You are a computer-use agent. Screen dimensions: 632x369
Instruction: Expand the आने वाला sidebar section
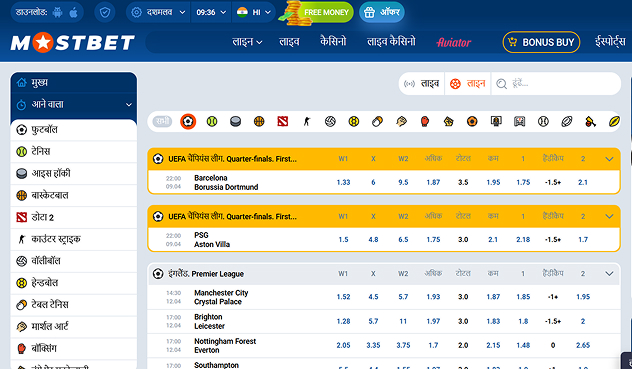(x=74, y=104)
